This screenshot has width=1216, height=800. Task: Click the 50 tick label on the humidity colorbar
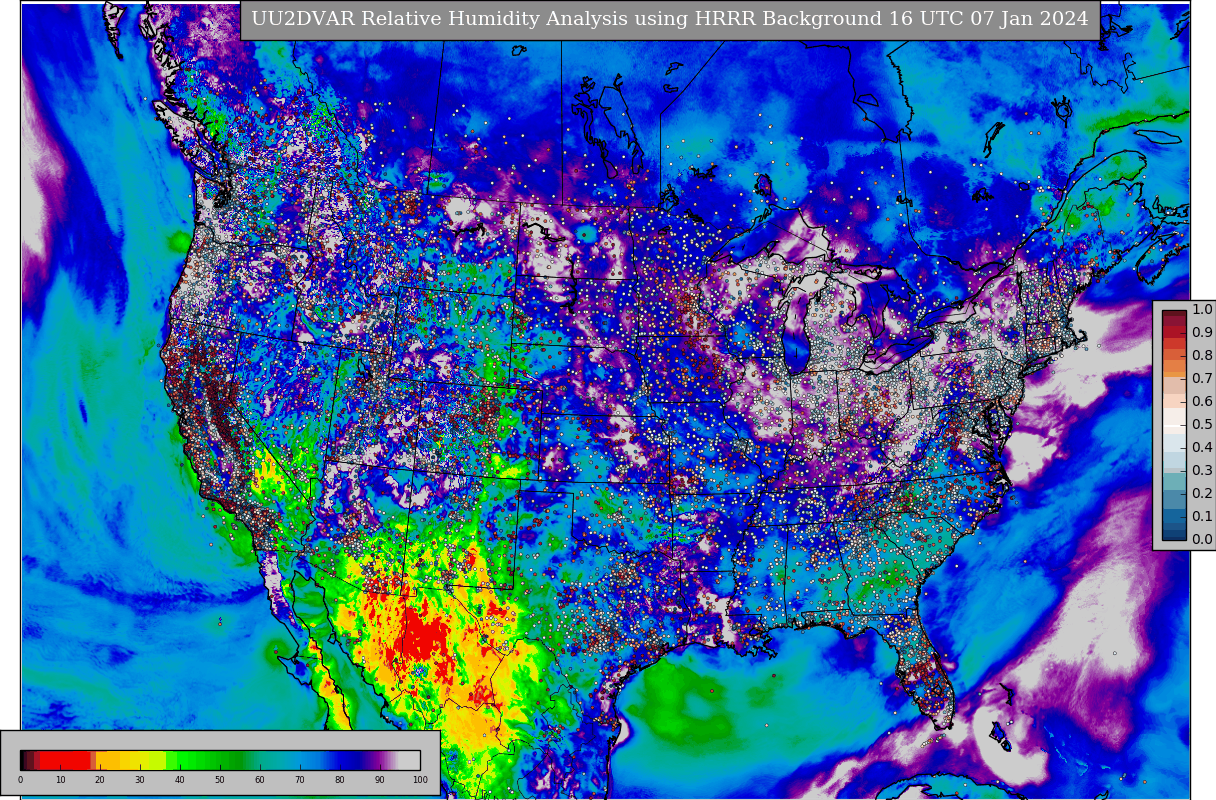[220, 780]
